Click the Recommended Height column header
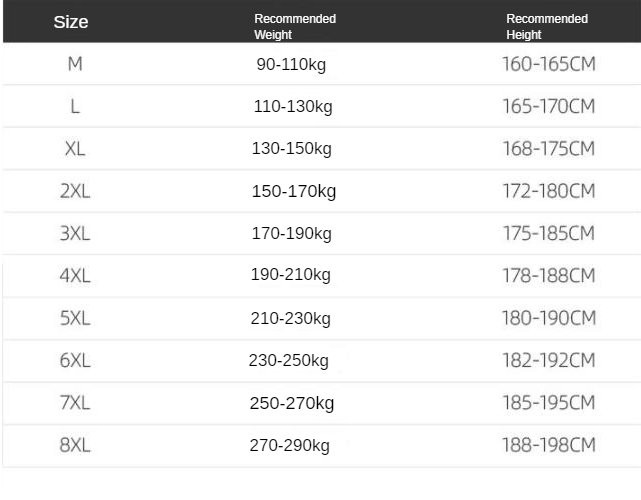Viewport: 641px width, 500px height. click(x=547, y=27)
